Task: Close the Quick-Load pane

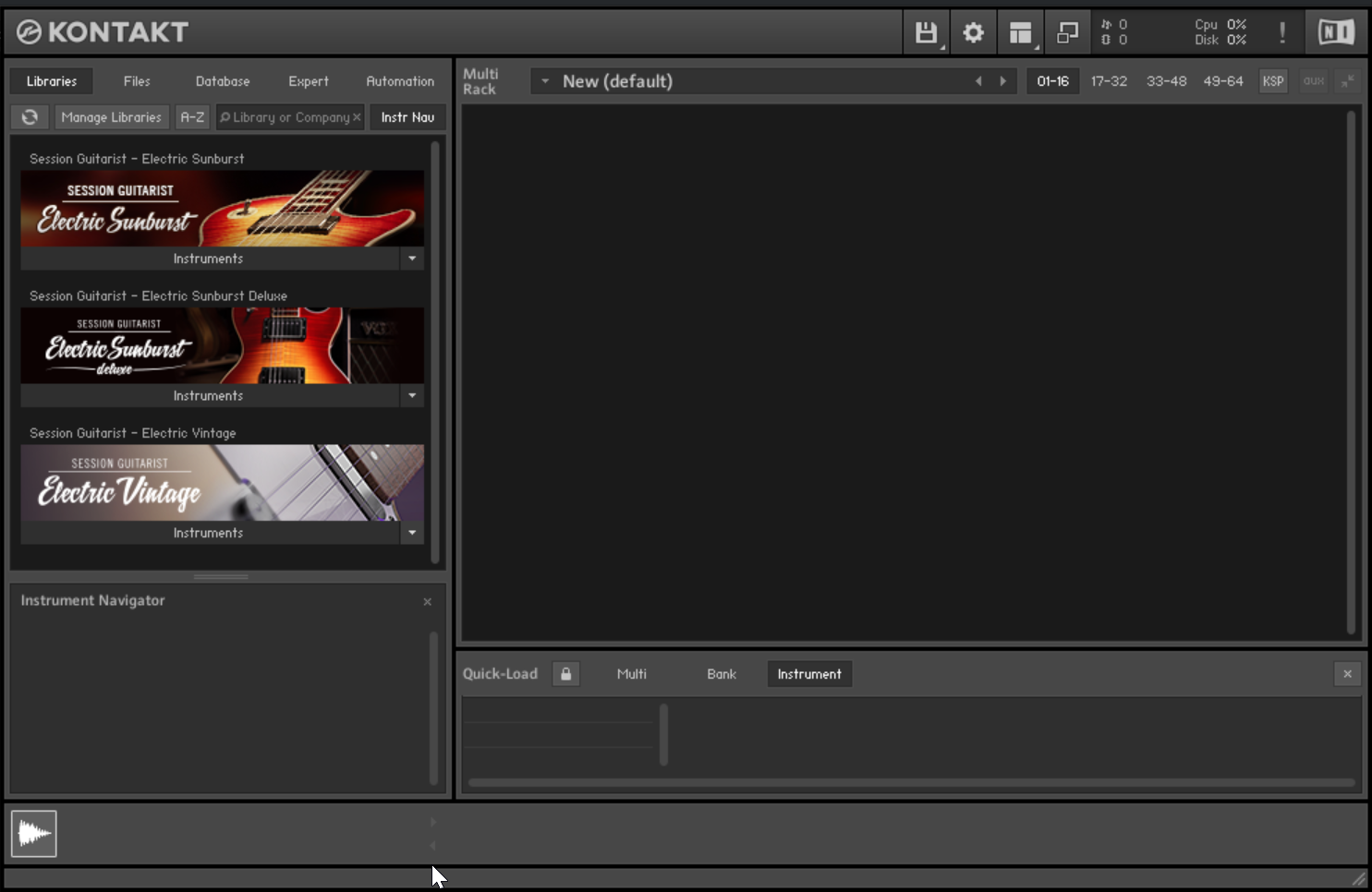Action: coord(1347,674)
